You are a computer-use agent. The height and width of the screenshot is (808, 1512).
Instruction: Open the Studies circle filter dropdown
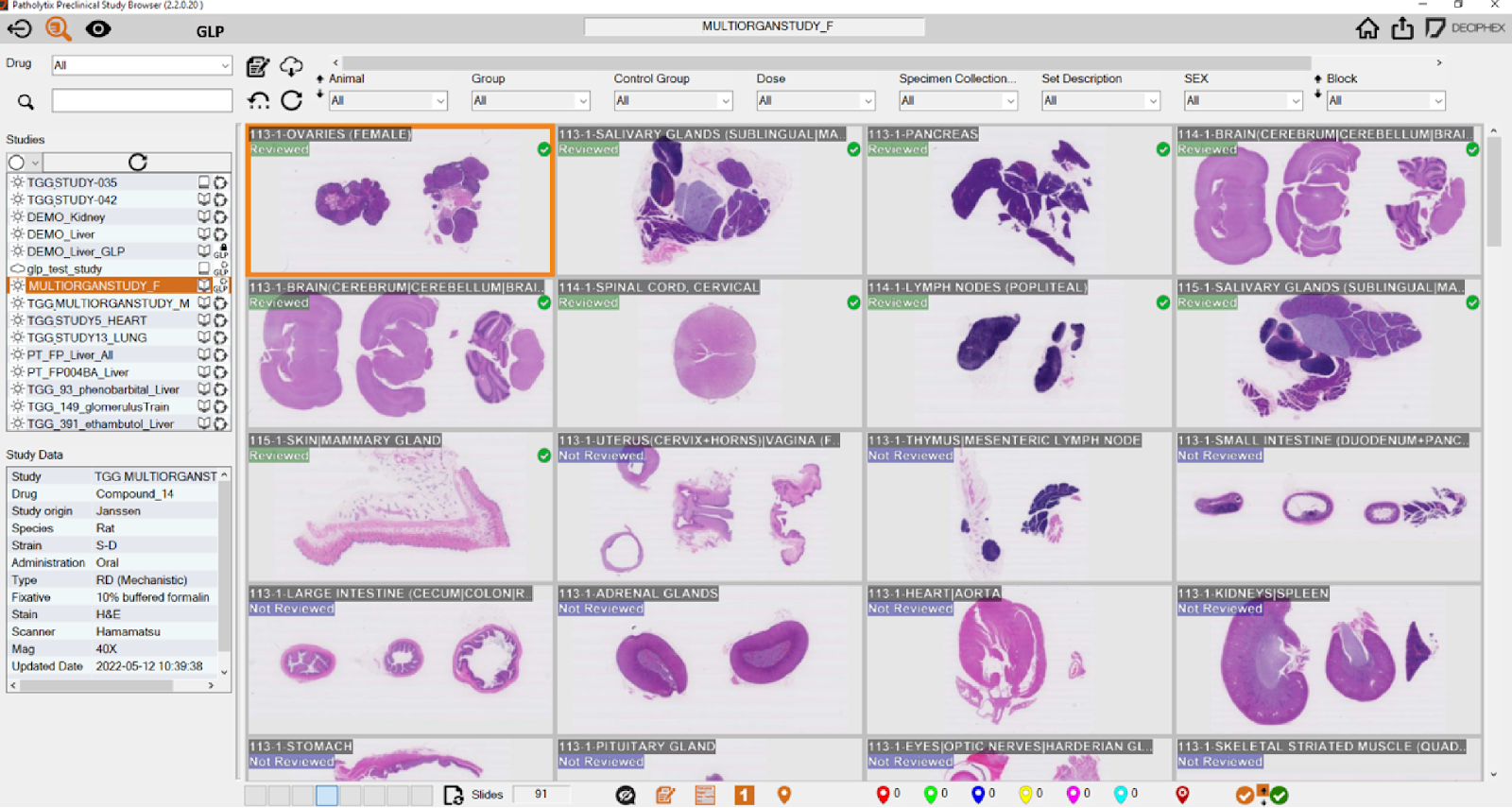25,163
